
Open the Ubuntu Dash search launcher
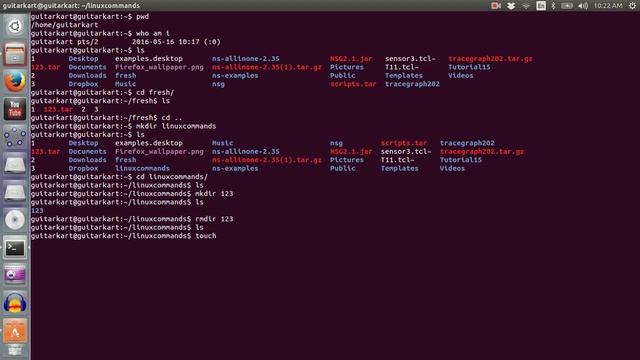tap(15, 27)
